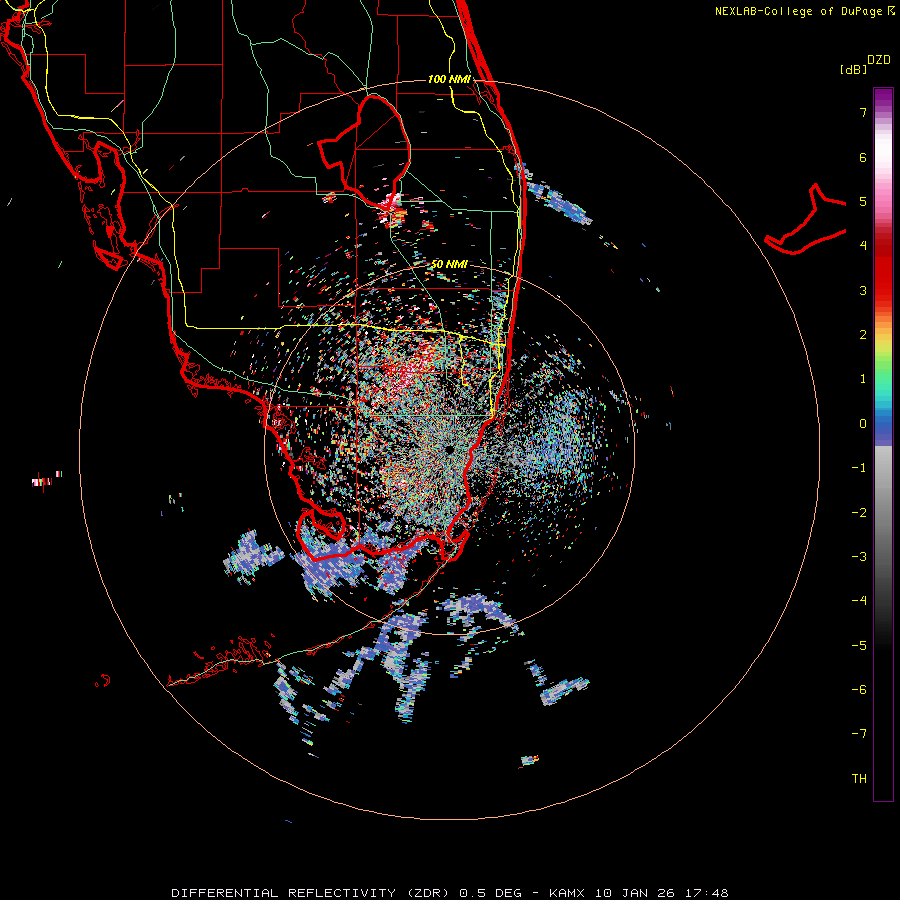Click the NEXLAB-College of DuPage watermark text

pos(798,11)
